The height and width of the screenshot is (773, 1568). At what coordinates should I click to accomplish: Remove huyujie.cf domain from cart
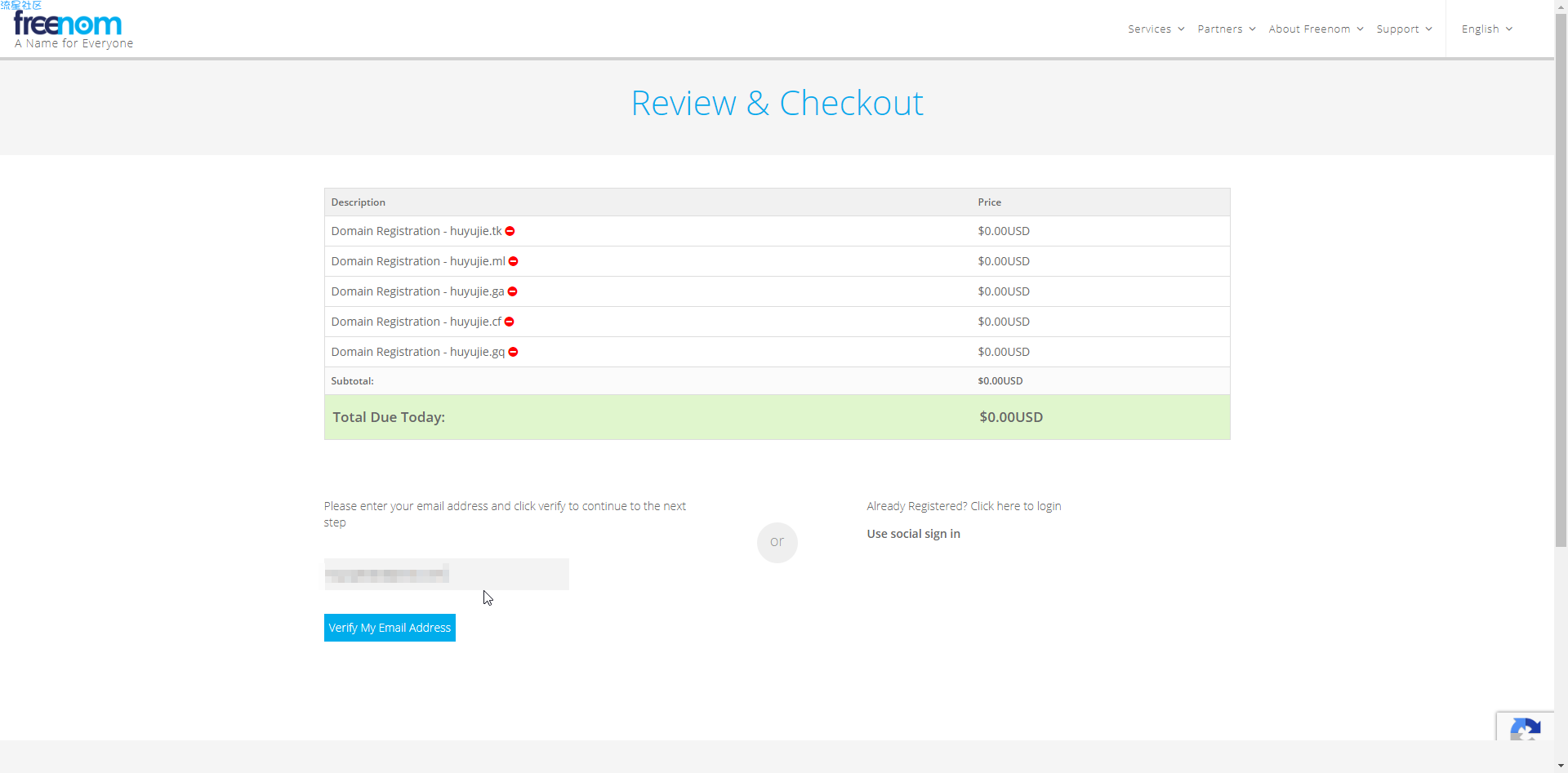tap(509, 322)
